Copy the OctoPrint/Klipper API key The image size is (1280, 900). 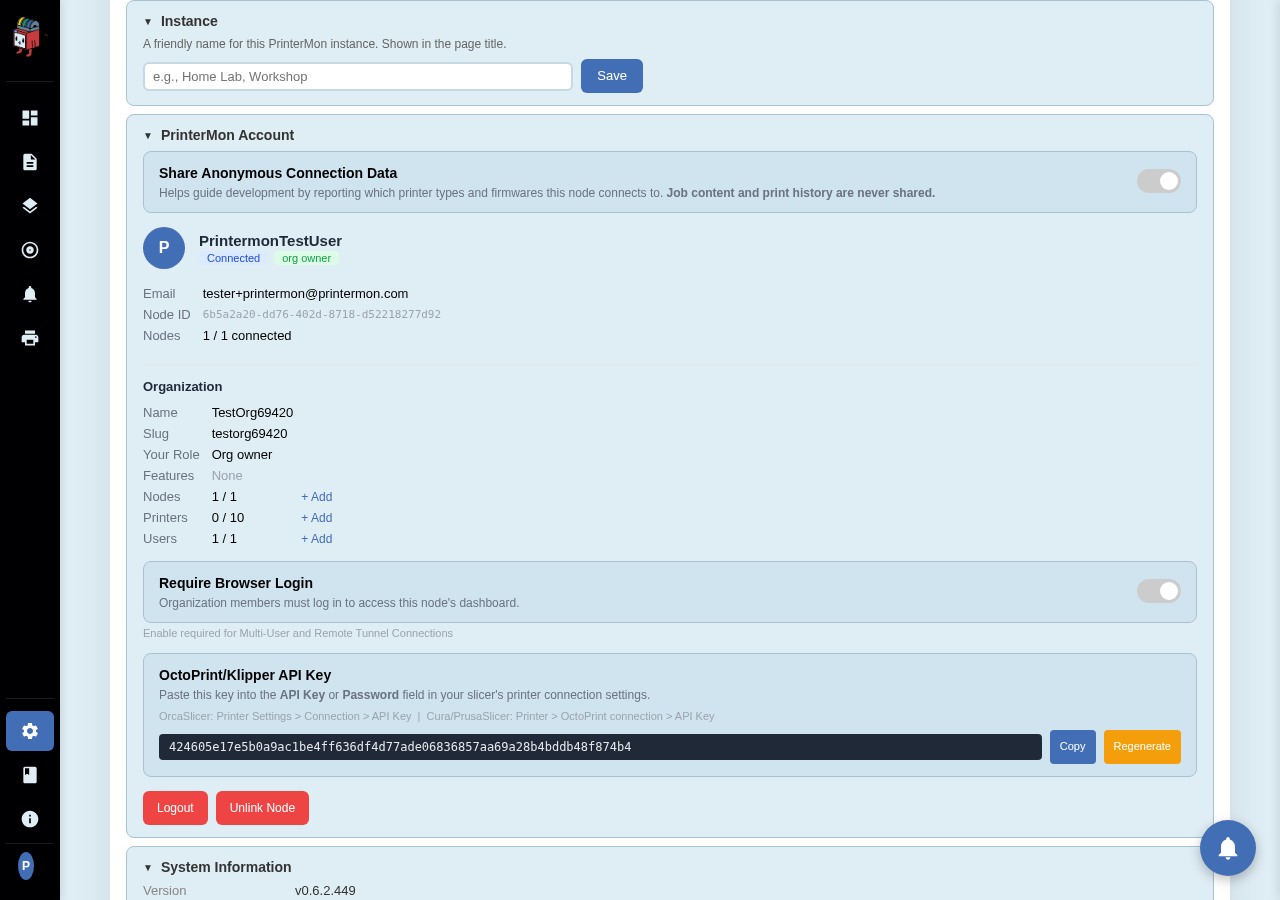click(x=1073, y=747)
